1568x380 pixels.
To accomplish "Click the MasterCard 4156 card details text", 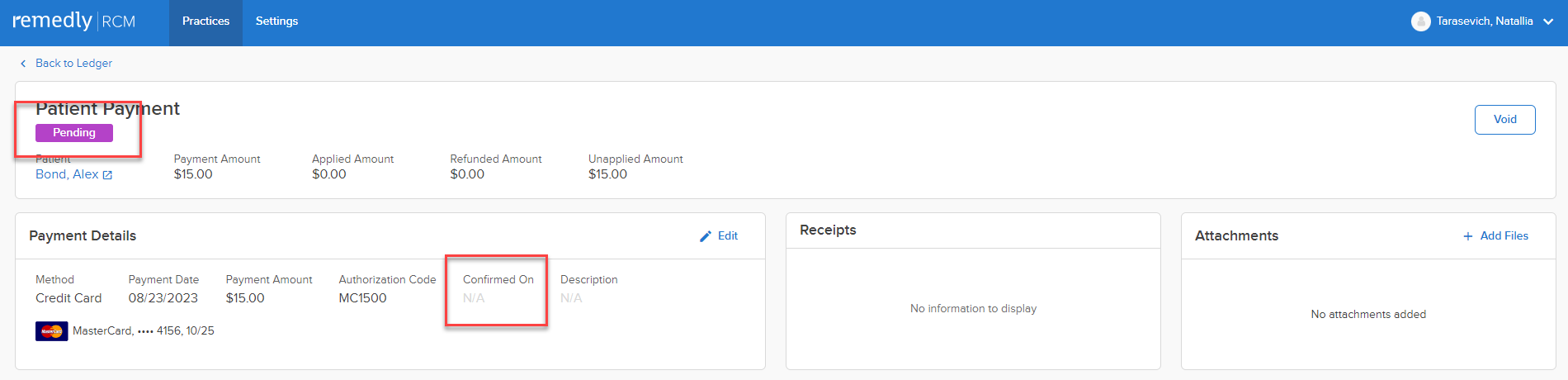I will point(144,331).
